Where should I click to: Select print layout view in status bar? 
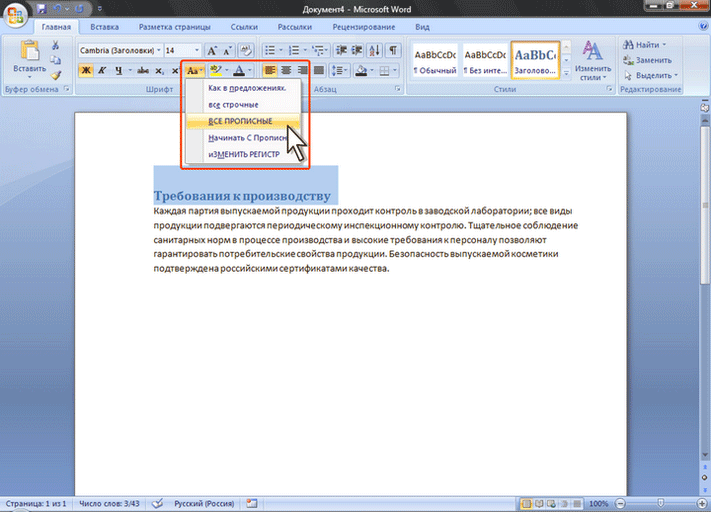coord(526,503)
